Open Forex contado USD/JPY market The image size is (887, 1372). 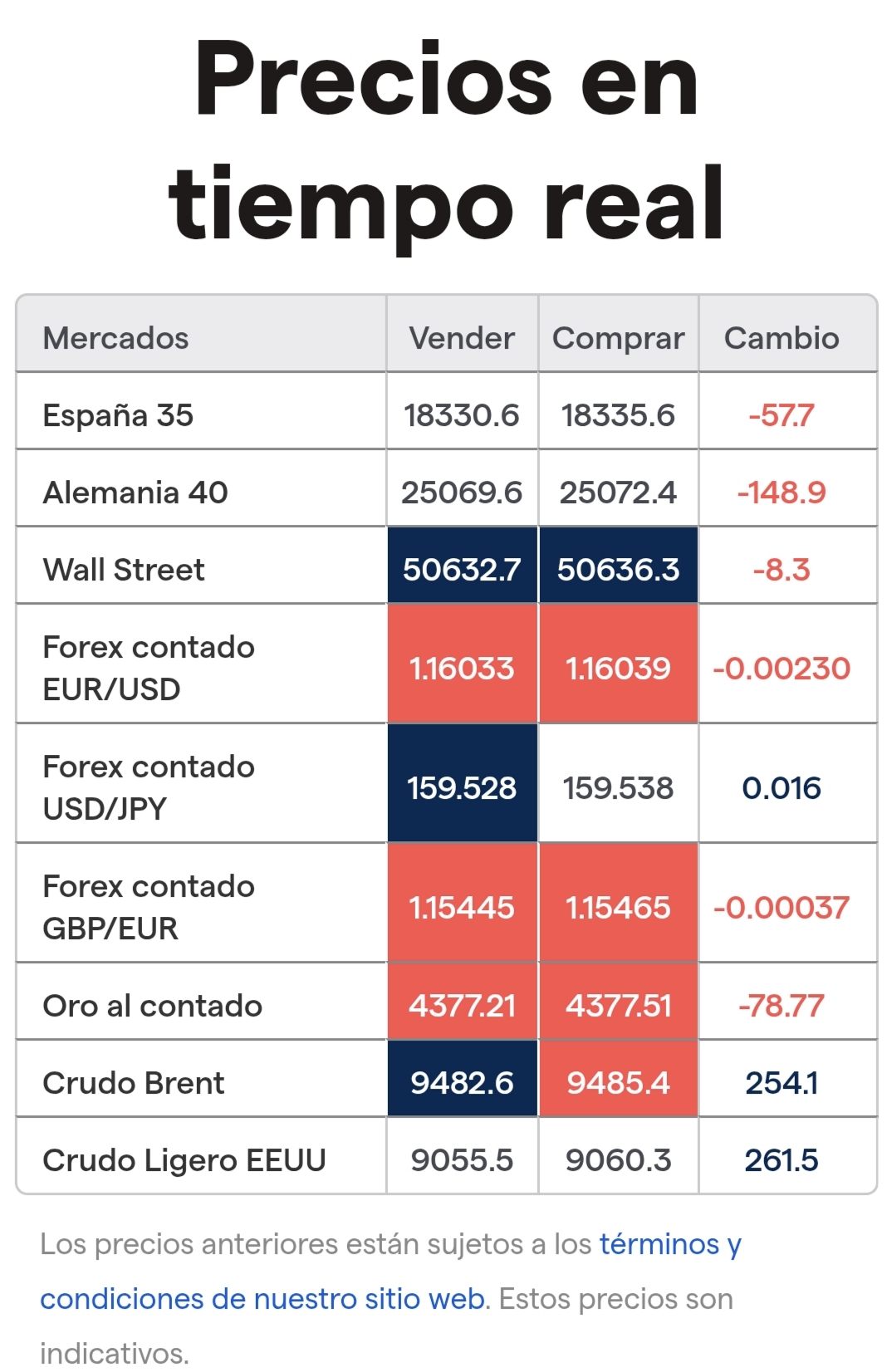(x=149, y=787)
